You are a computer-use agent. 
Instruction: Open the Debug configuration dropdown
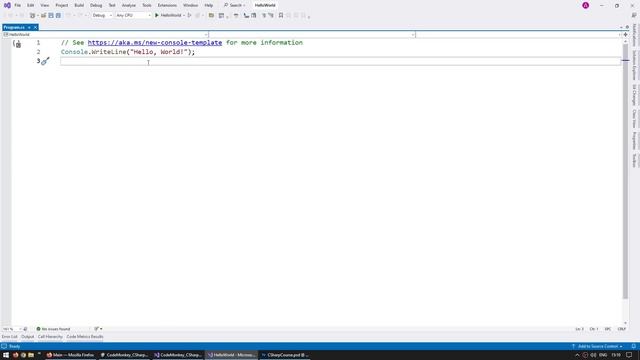pyautogui.click(x=102, y=16)
